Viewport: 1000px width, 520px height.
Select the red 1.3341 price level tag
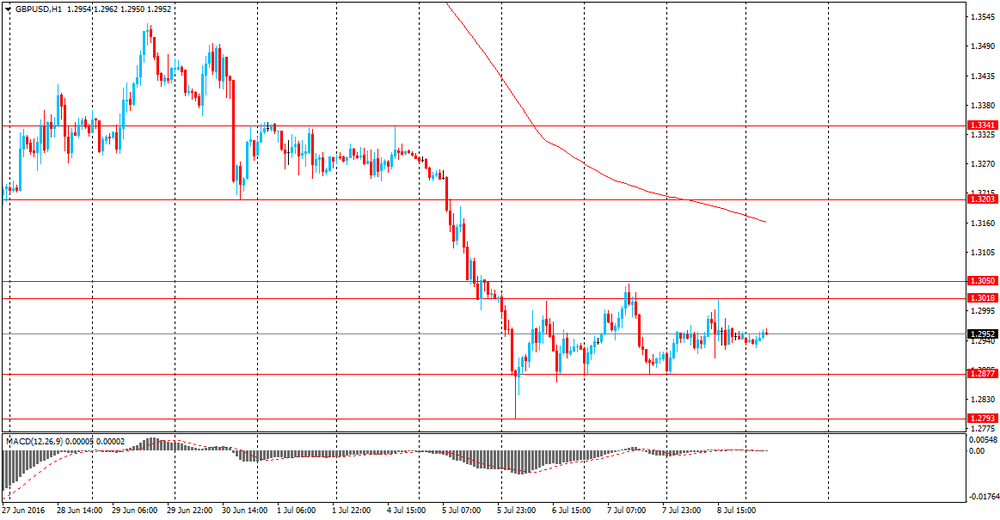(x=982, y=126)
